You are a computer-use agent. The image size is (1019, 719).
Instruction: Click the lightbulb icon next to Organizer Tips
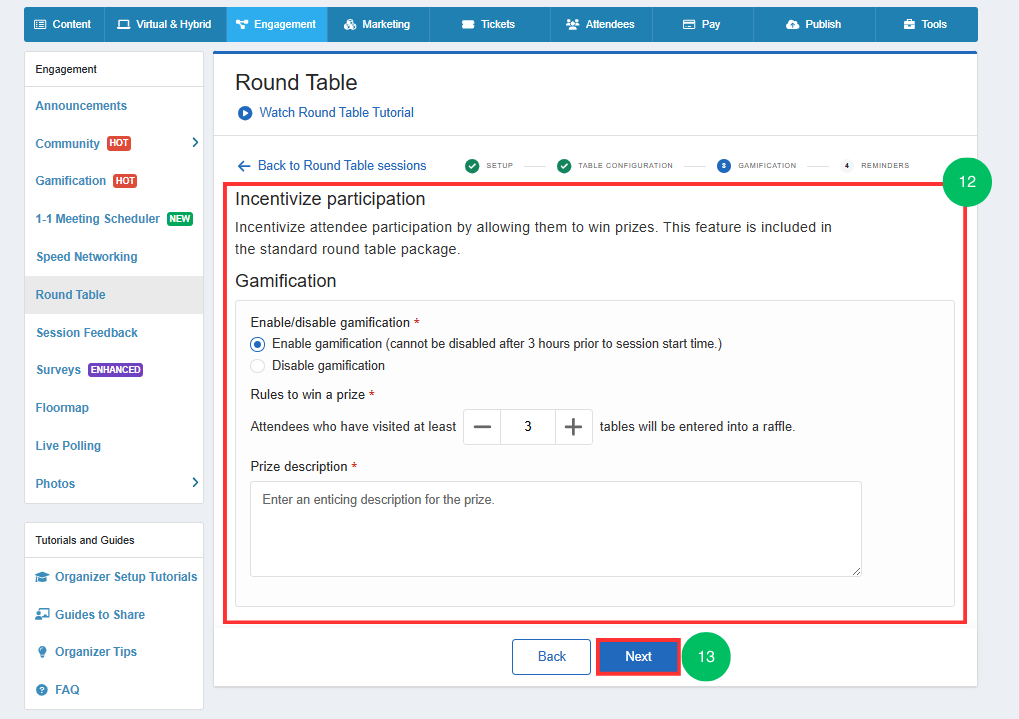(42, 652)
